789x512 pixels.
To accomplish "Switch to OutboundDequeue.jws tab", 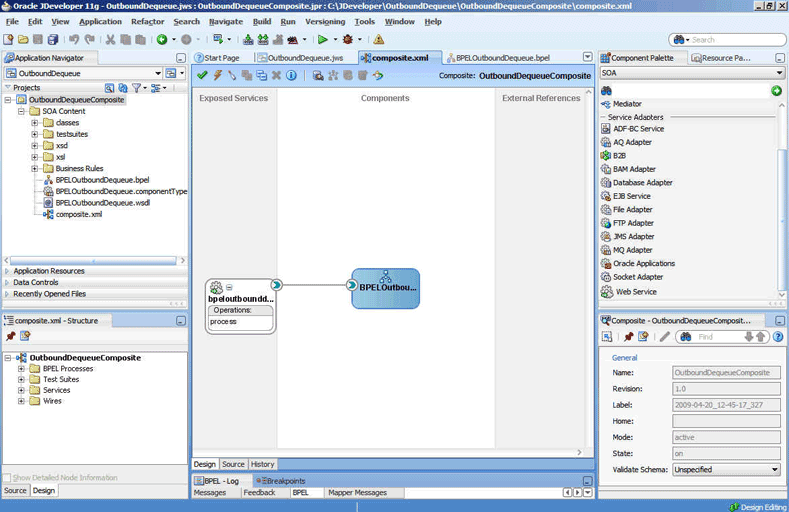I will [300, 58].
